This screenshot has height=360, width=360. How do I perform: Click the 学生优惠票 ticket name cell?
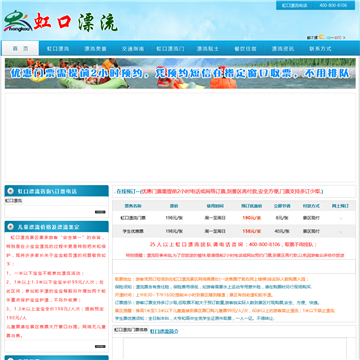[133, 231]
